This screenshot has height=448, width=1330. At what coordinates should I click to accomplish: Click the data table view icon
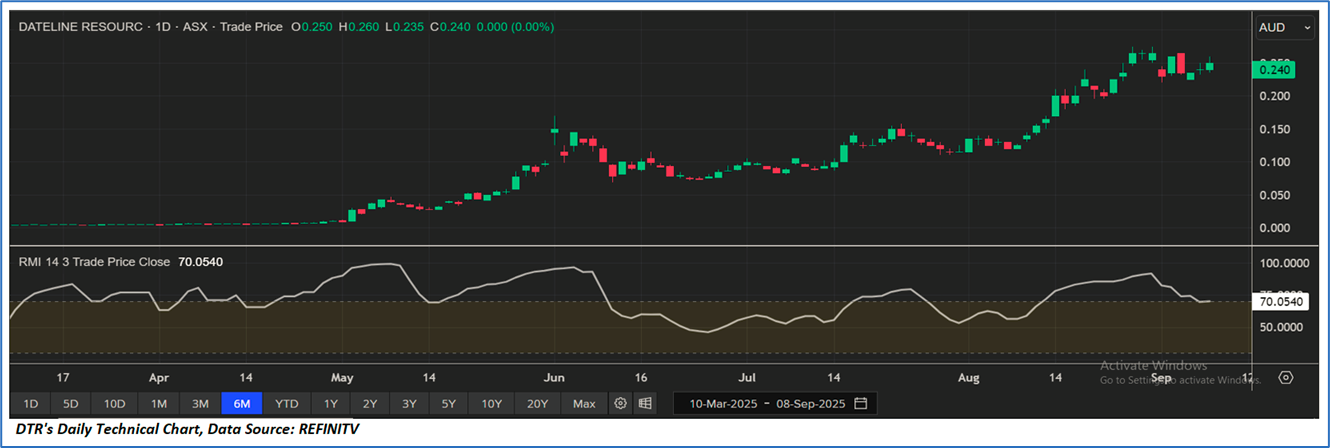coord(645,404)
